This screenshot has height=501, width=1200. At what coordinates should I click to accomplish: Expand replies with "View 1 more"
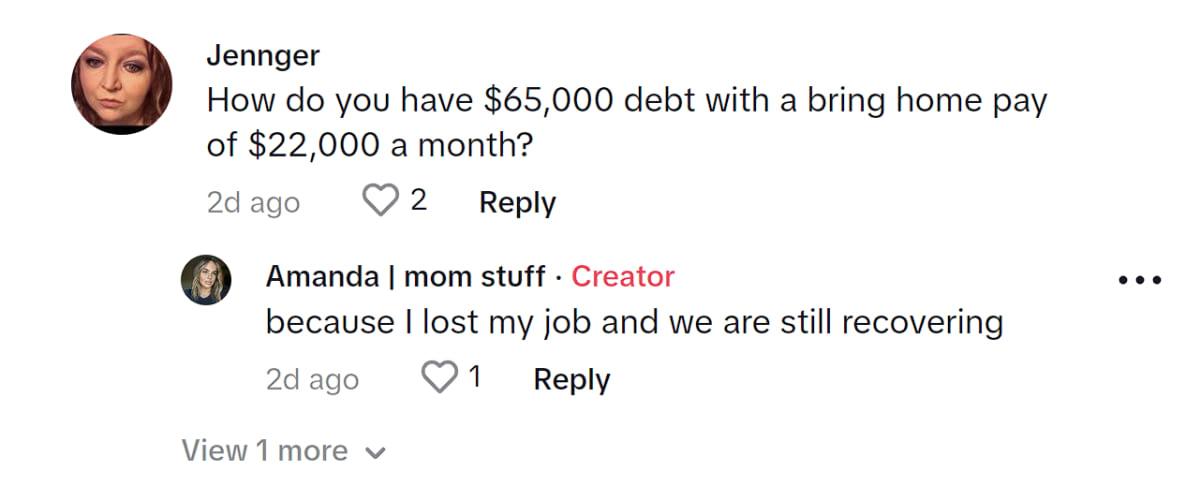pyautogui.click(x=265, y=451)
